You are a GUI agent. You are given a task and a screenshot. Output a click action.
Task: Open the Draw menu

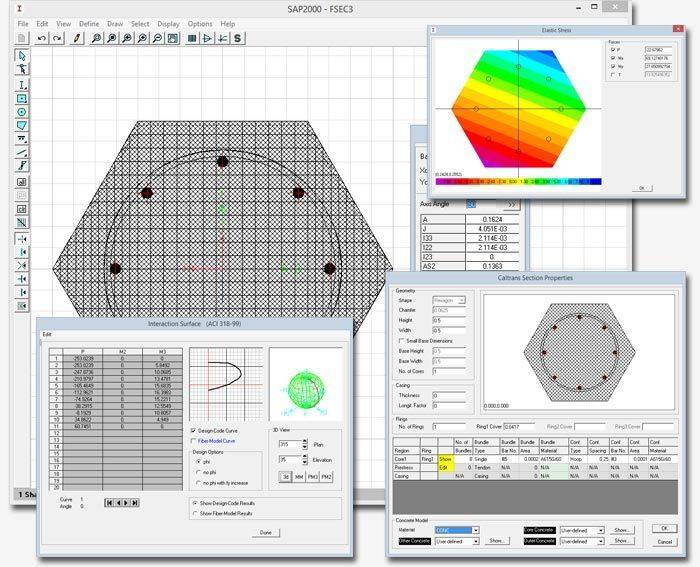point(115,24)
